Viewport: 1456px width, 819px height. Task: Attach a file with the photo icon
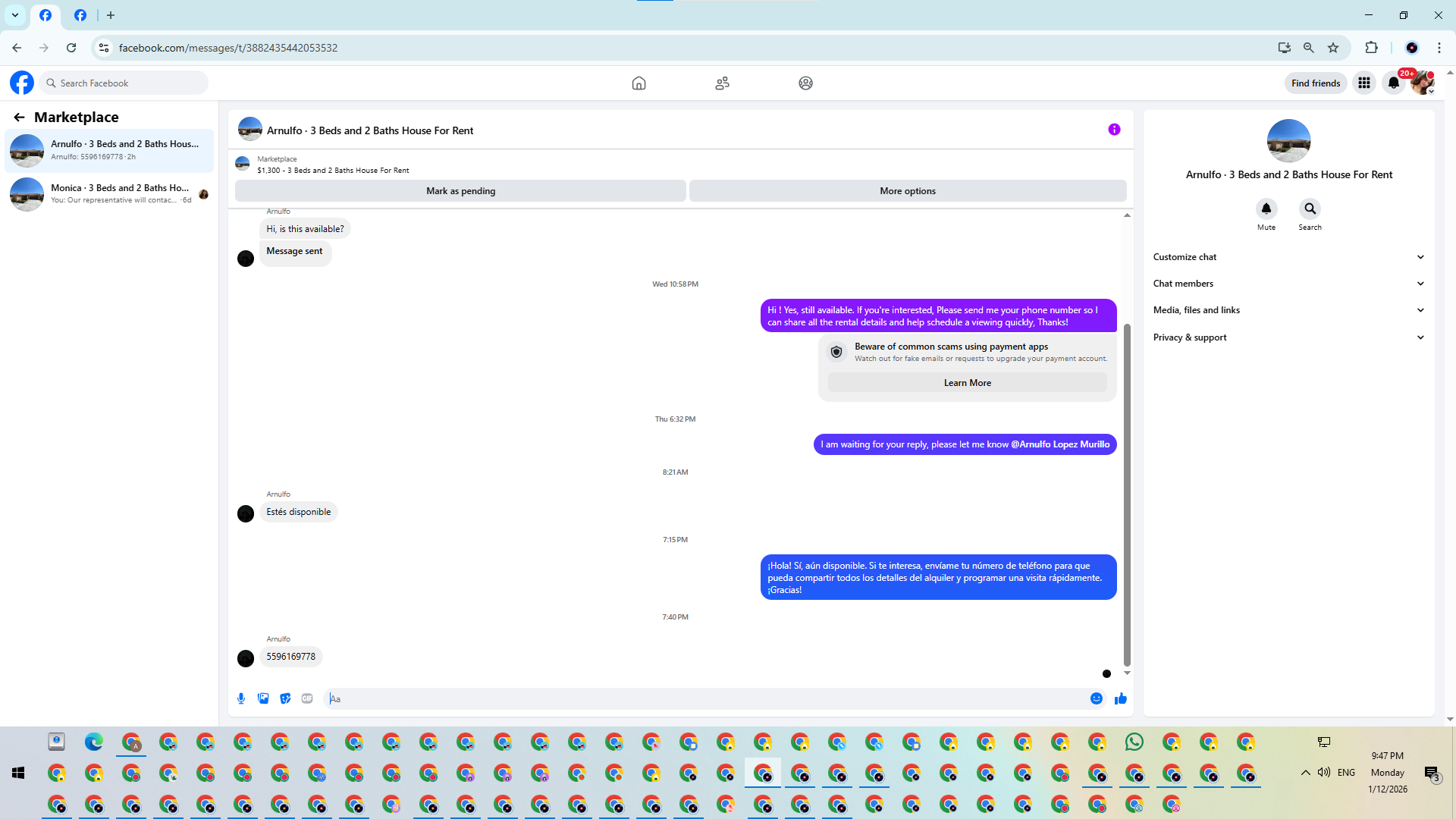(x=263, y=698)
